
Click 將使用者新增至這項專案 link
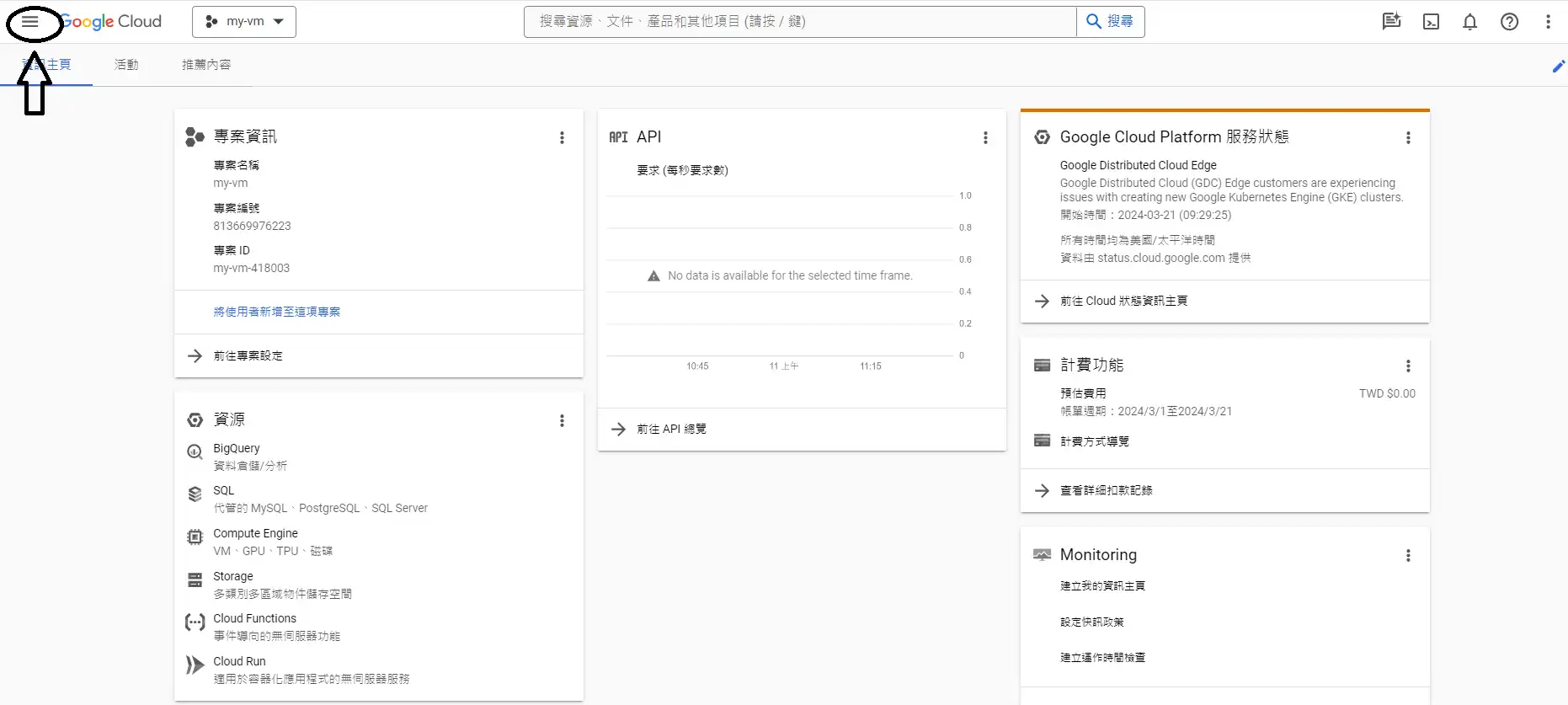point(276,312)
